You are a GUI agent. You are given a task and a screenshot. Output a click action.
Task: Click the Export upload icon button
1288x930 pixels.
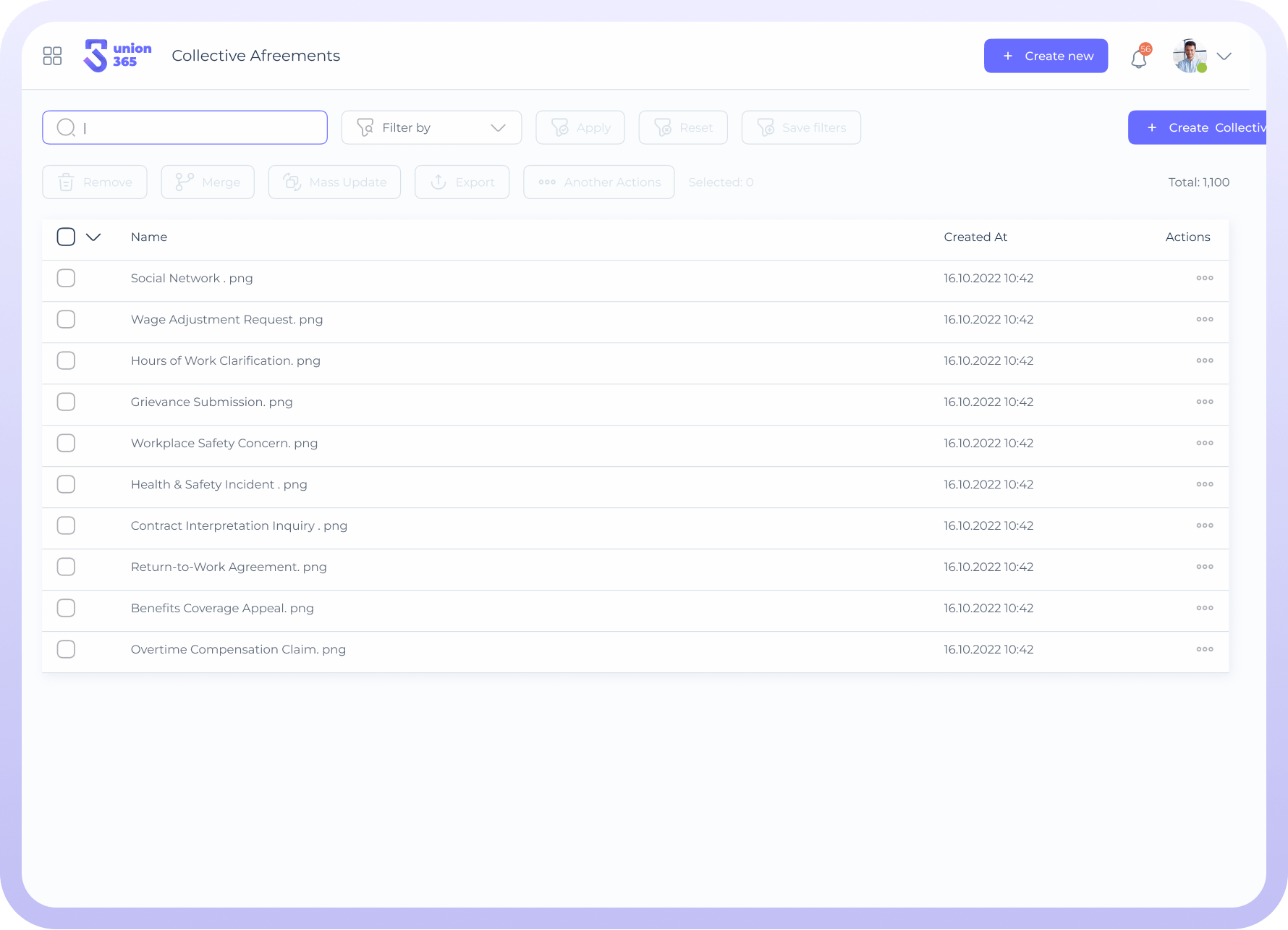click(462, 182)
